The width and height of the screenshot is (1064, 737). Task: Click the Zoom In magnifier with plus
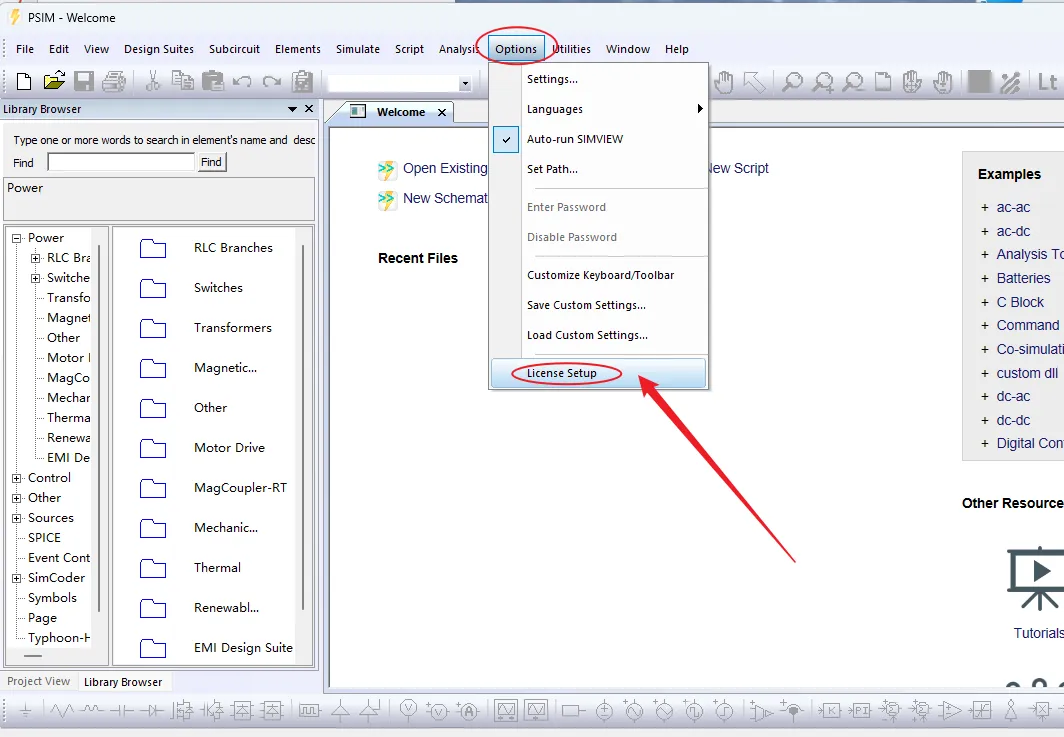[824, 82]
